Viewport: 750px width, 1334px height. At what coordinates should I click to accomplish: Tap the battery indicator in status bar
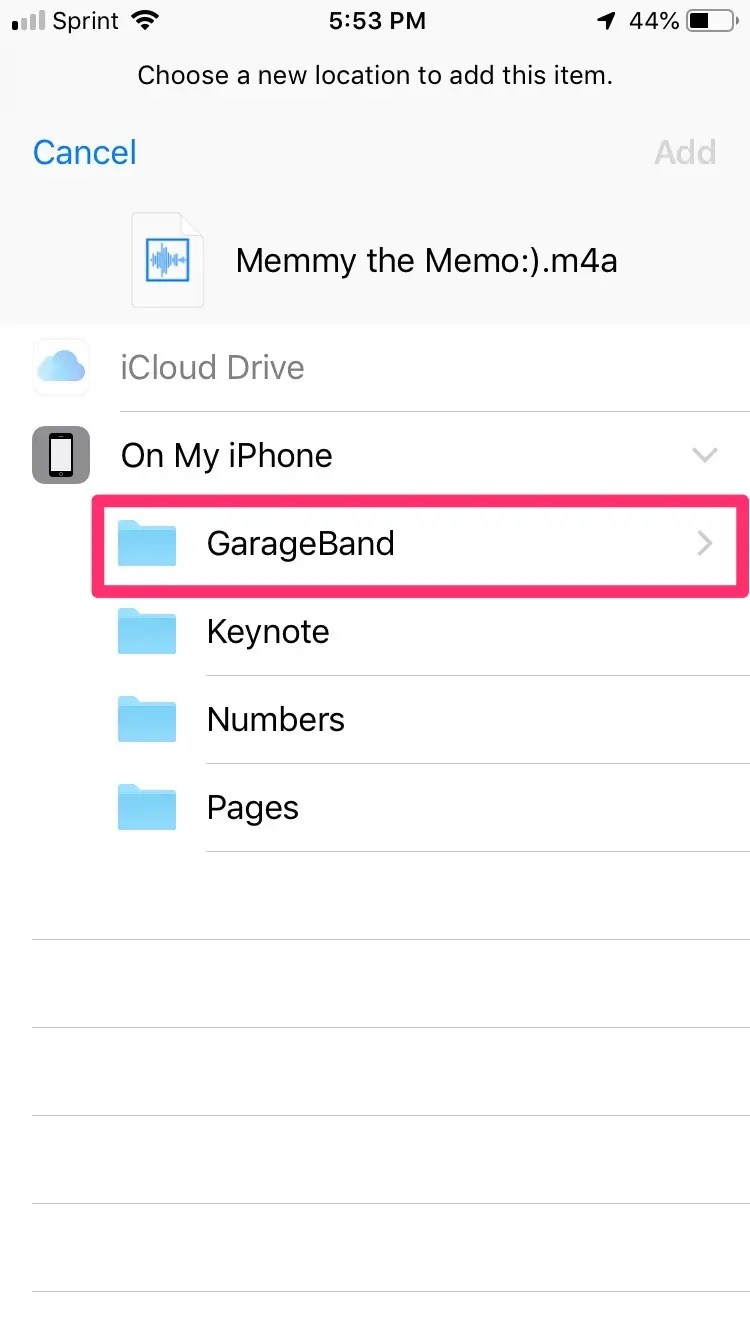click(x=713, y=20)
